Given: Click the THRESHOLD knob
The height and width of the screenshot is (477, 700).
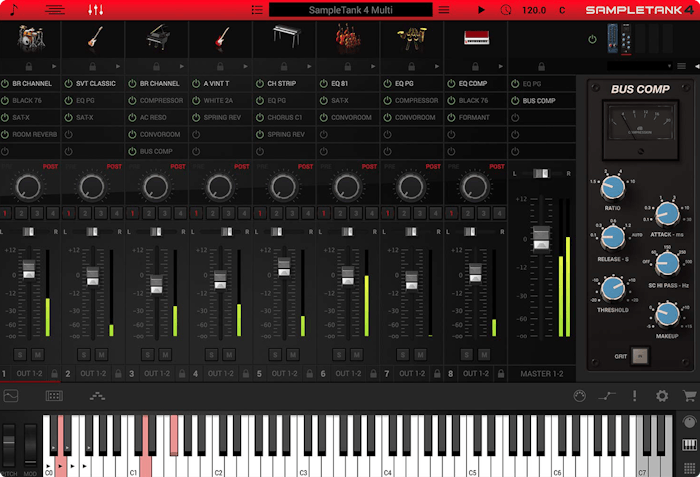Looking at the screenshot, I should click(613, 289).
